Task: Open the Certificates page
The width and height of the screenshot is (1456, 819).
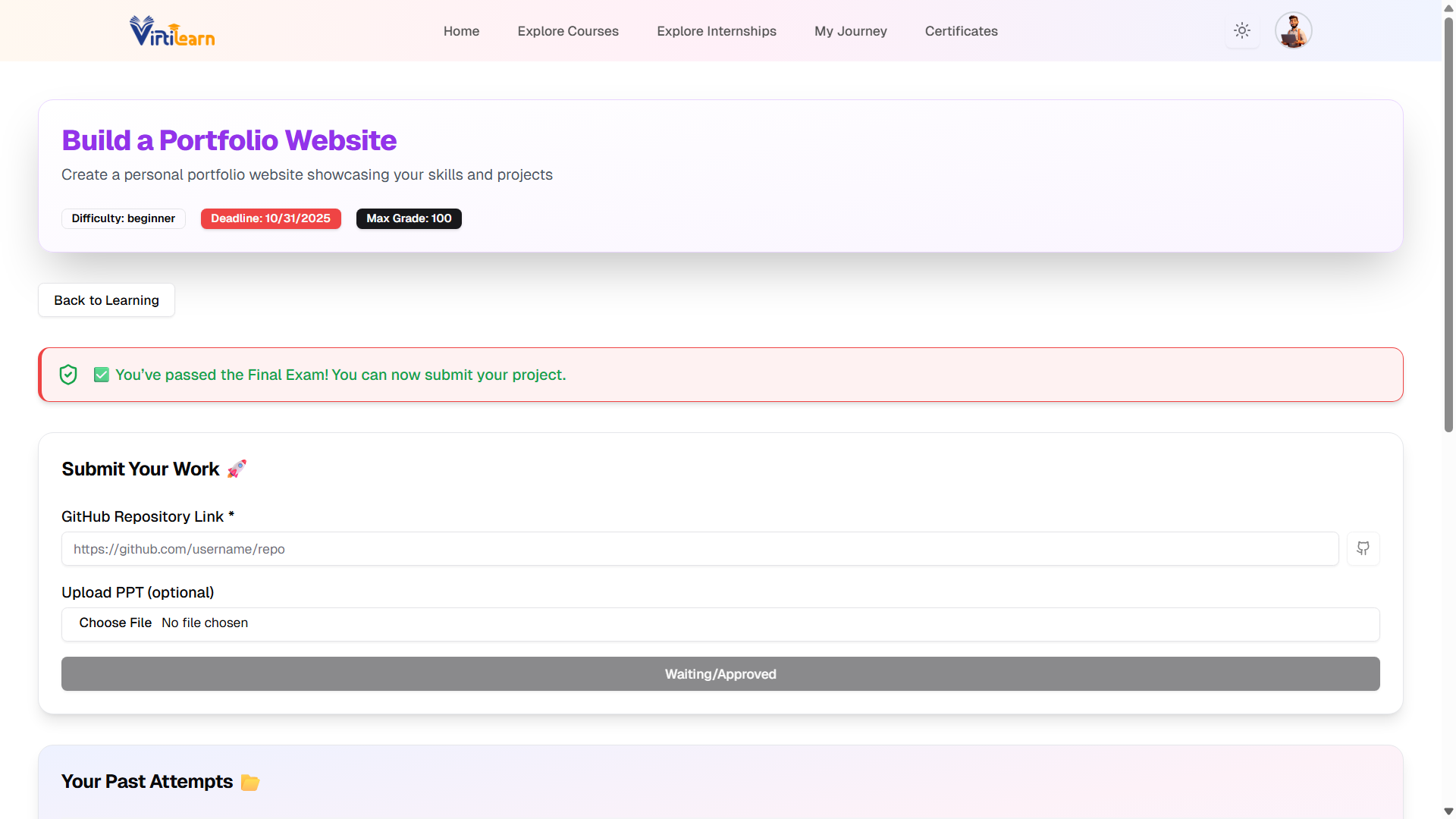Action: pos(961,31)
